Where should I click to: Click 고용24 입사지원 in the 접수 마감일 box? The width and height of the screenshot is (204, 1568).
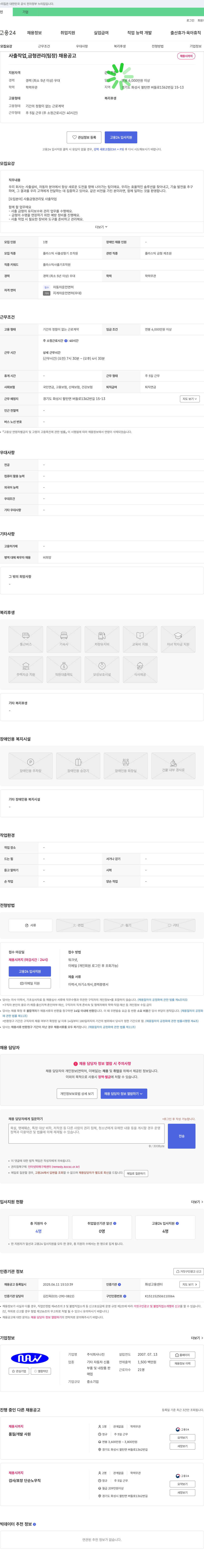point(30,971)
